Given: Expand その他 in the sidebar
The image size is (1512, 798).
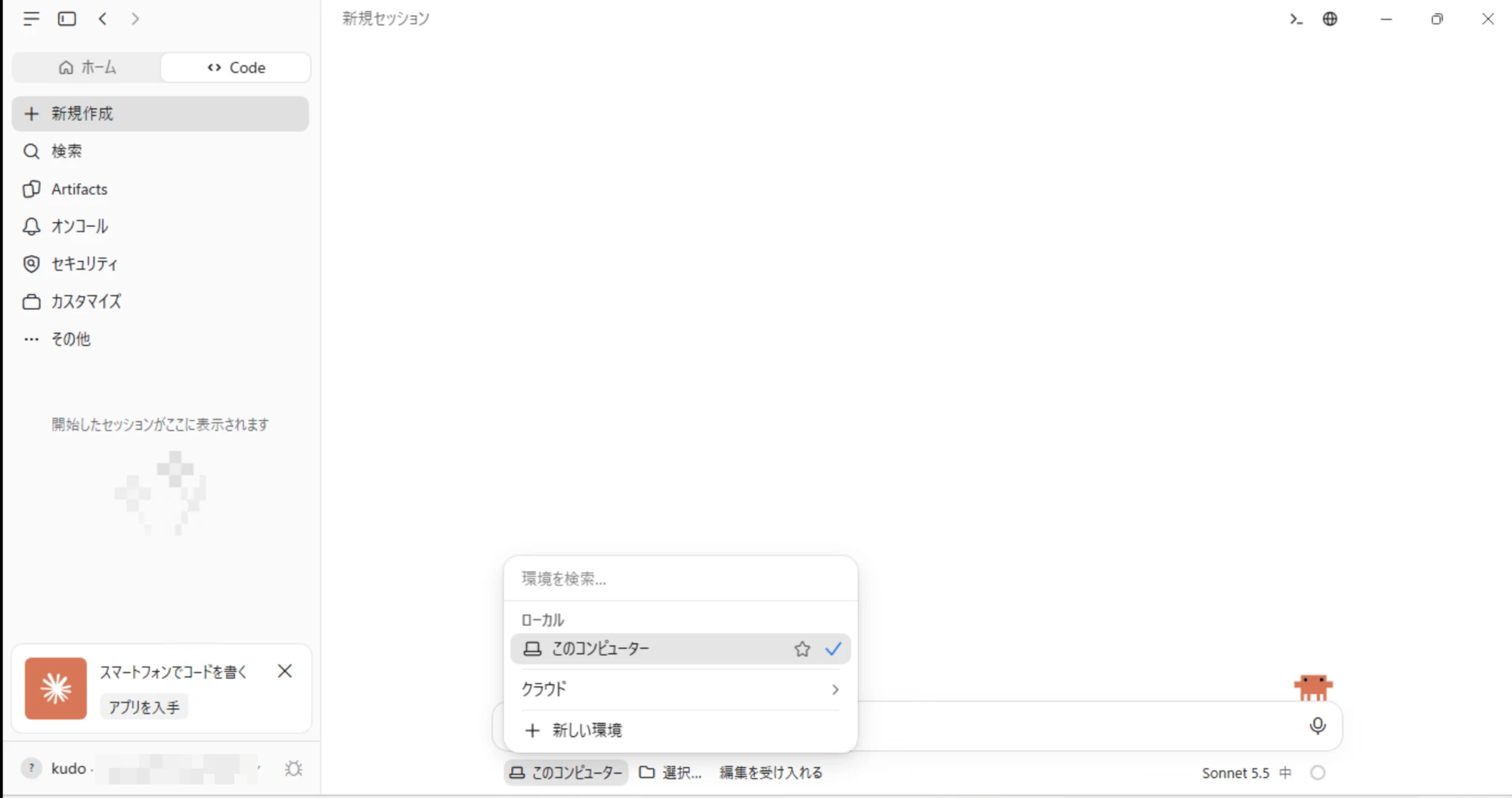Looking at the screenshot, I should pyautogui.click(x=160, y=339).
